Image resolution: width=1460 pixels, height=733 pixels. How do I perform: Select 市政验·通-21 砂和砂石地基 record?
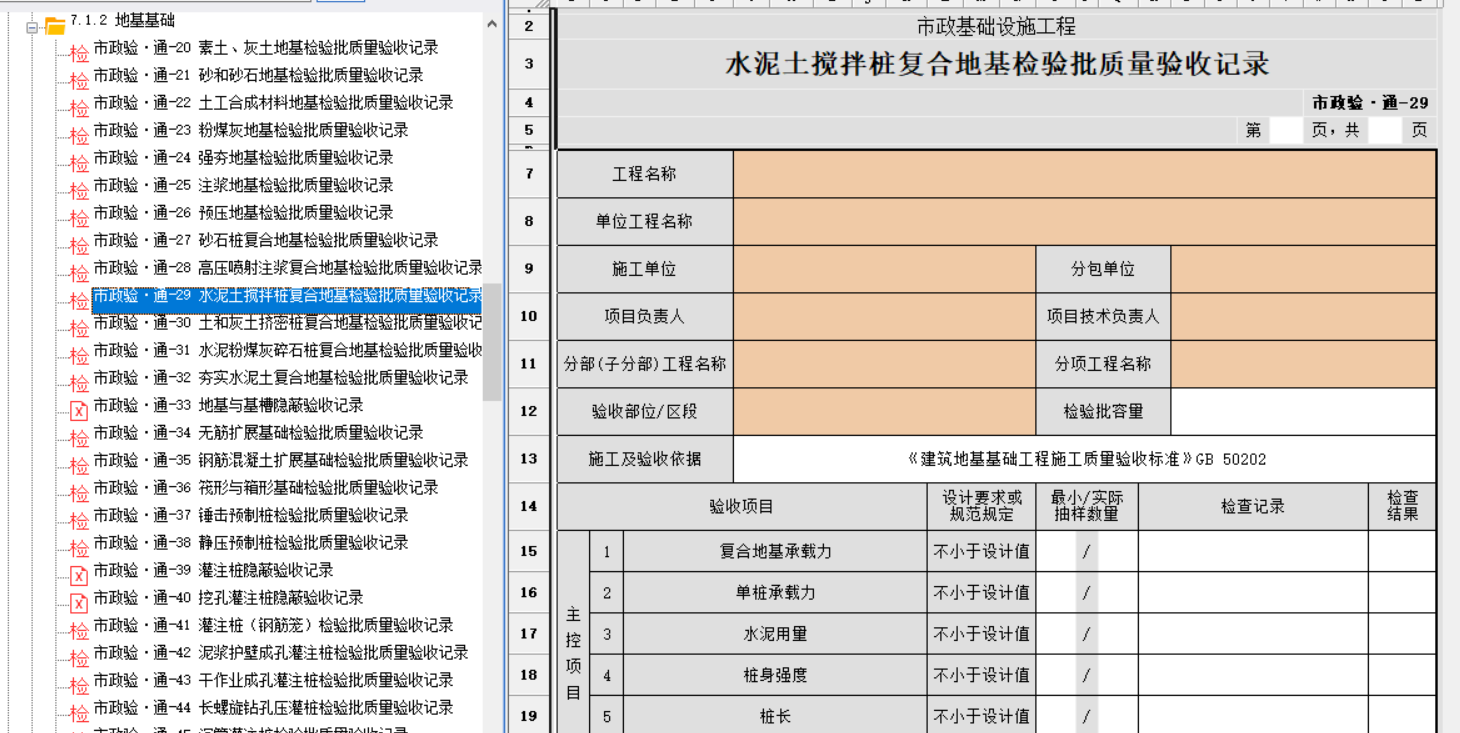(x=259, y=75)
